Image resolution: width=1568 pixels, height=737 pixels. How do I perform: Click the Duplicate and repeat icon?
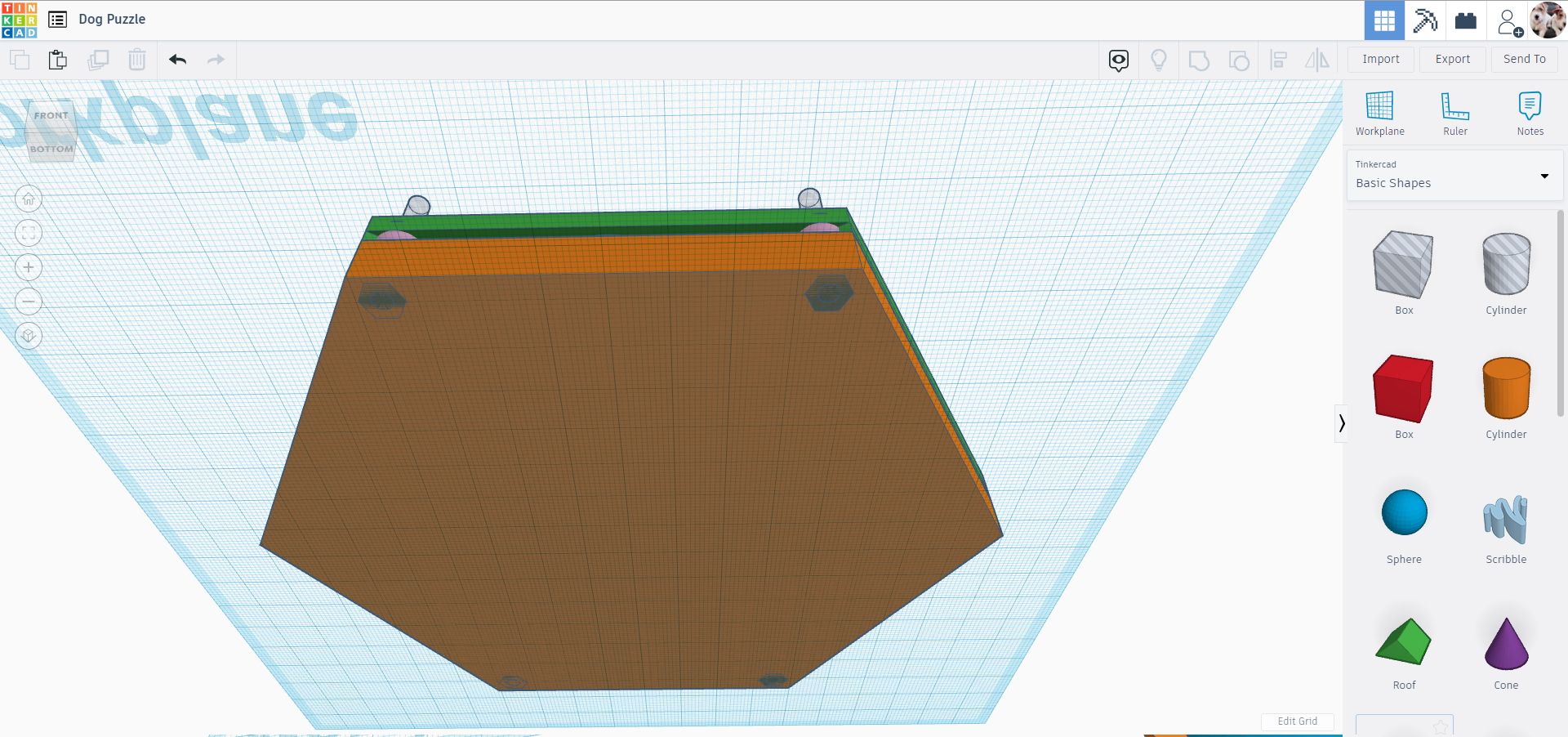tap(98, 60)
